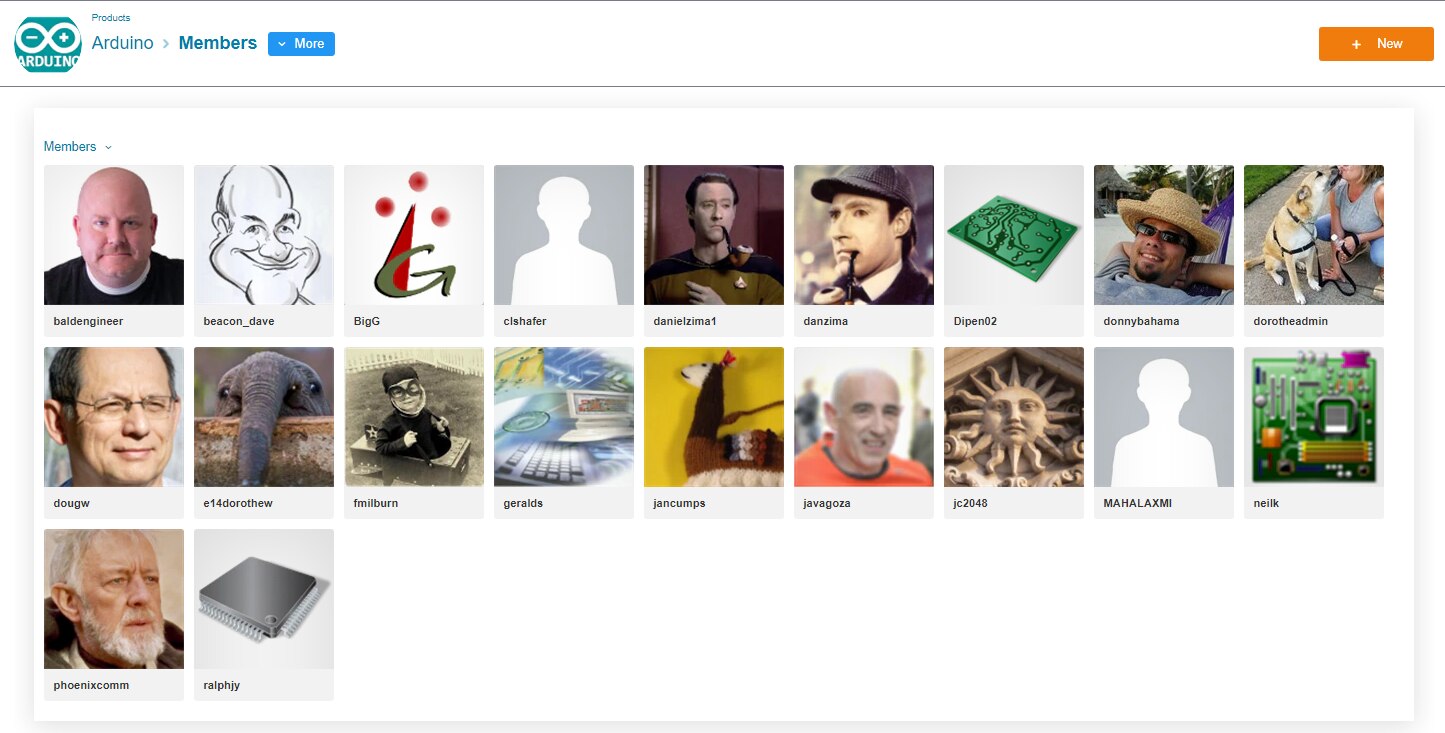Click jc2048's sun carving avatar
The width and height of the screenshot is (1445, 733).
[1014, 417]
